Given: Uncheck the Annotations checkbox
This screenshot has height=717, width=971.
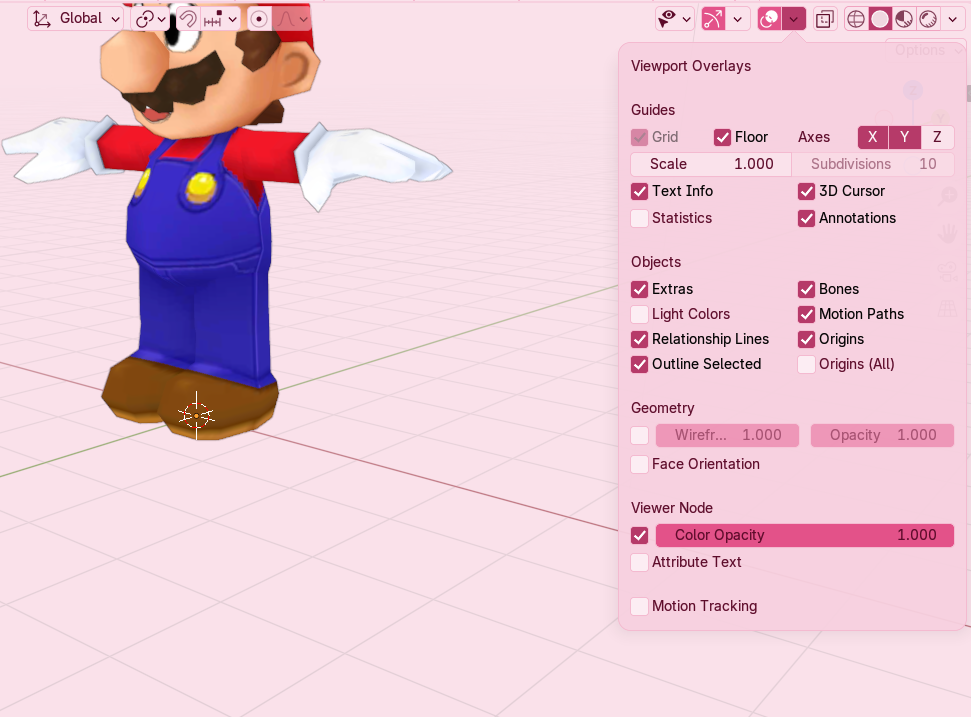Looking at the screenshot, I should [x=806, y=219].
